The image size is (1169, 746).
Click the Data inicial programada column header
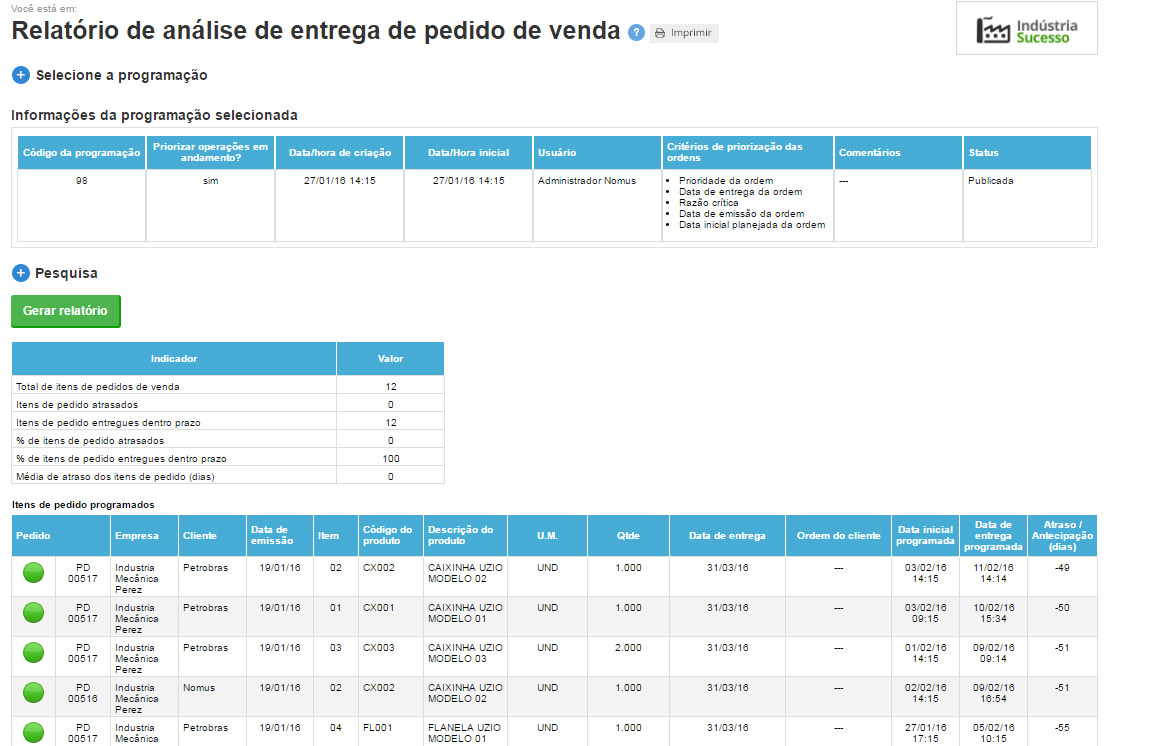(x=925, y=536)
